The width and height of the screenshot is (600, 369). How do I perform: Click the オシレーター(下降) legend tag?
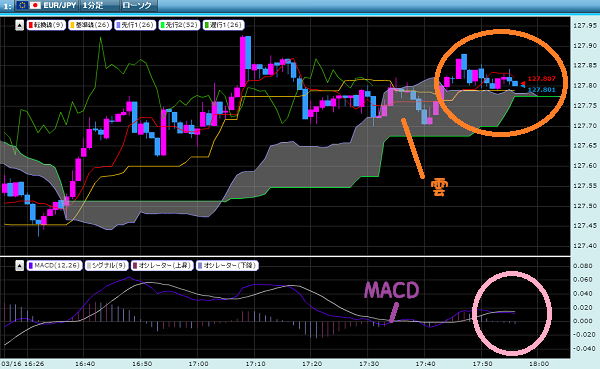(x=227, y=265)
